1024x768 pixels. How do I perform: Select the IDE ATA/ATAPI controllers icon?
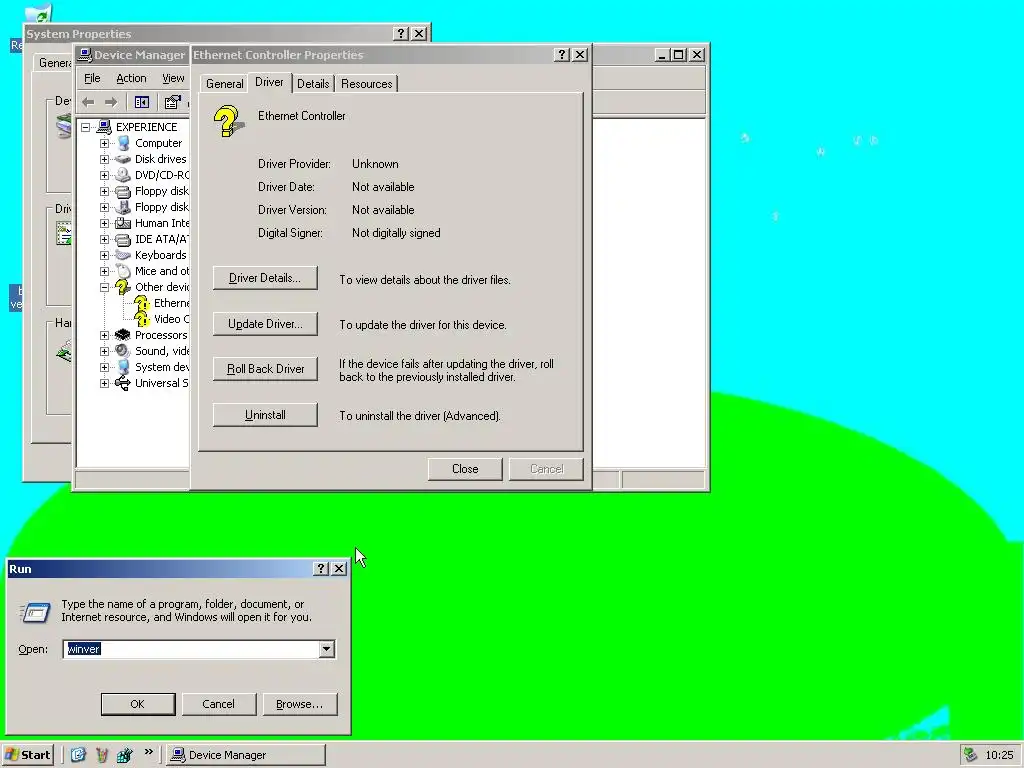(123, 239)
